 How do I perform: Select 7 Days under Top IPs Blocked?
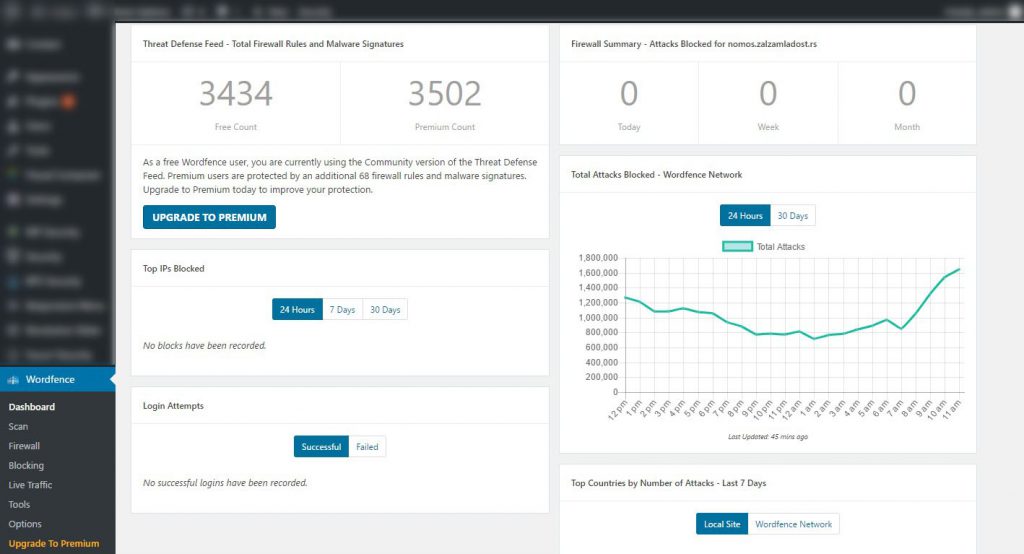click(342, 310)
